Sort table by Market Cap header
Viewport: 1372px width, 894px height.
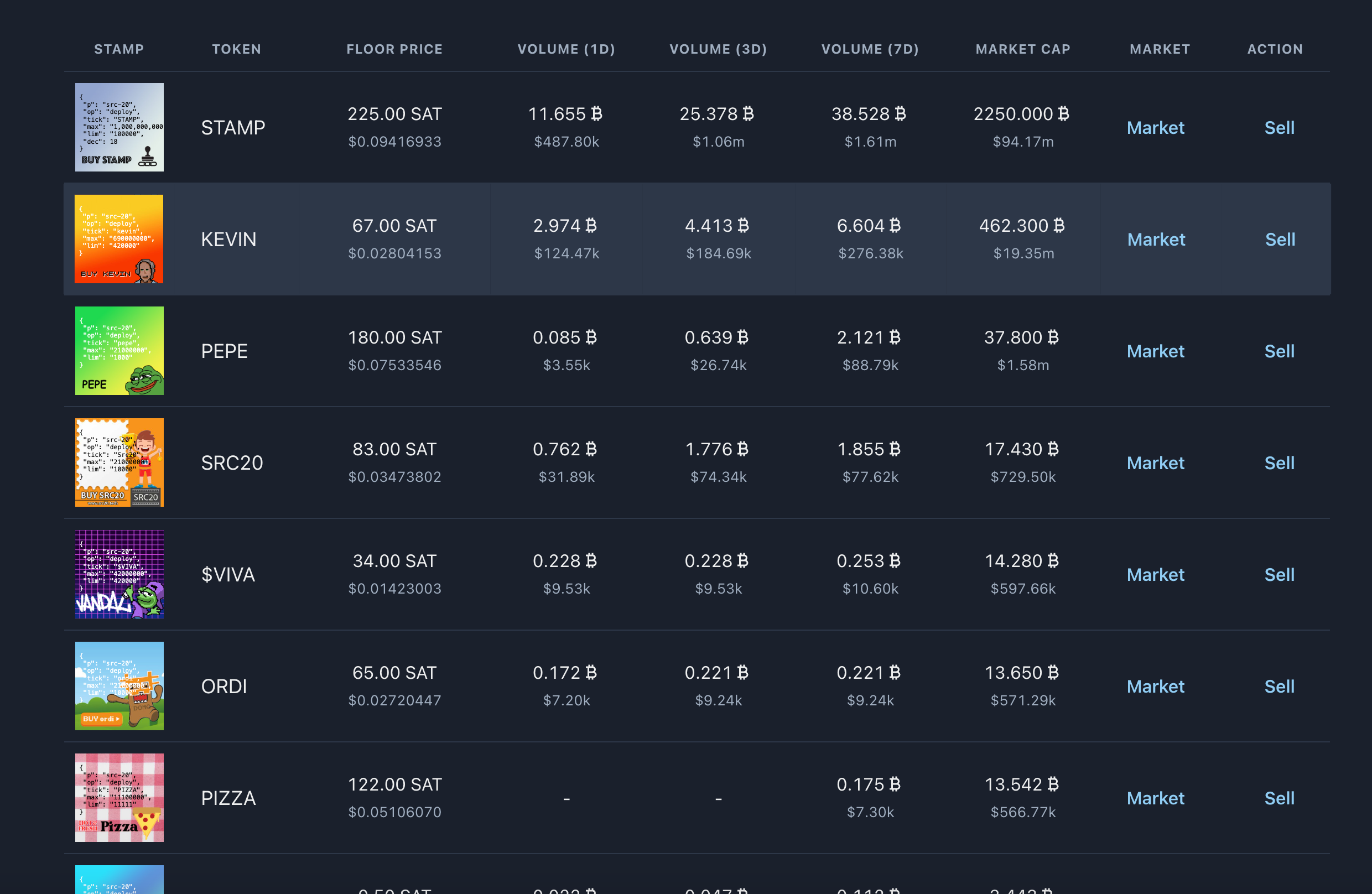click(1023, 50)
